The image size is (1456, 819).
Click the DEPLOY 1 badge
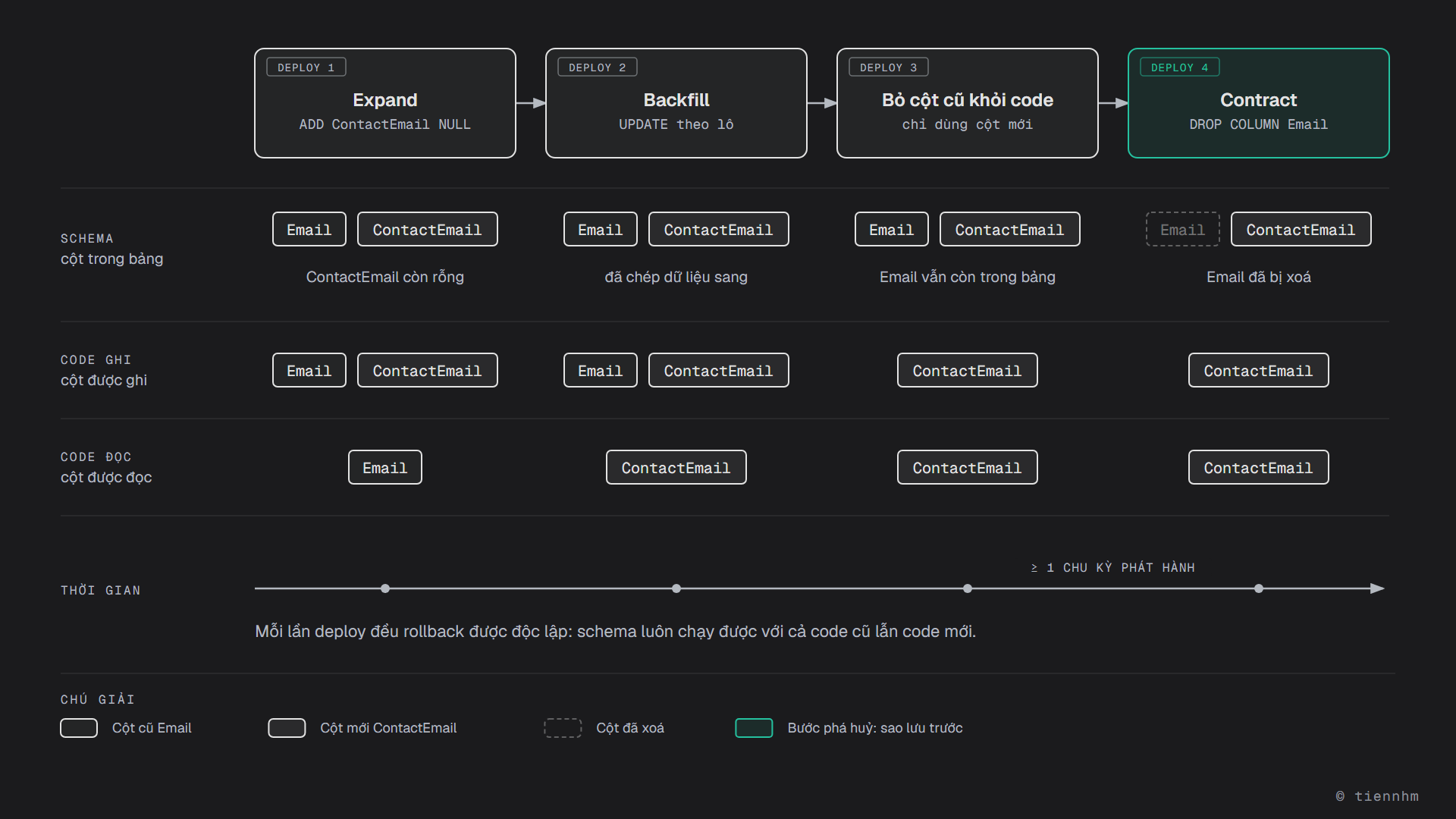tap(306, 67)
